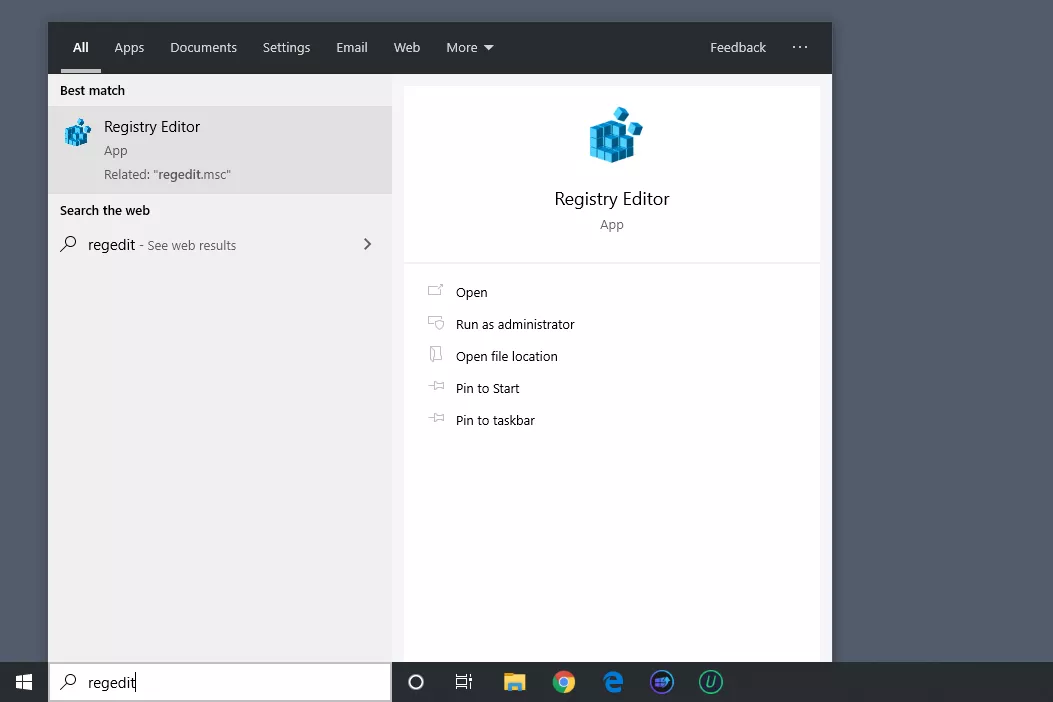Viewport: 1053px width, 702px height.
Task: Click the taskbar search input containing regedit
Action: pyautogui.click(x=220, y=683)
